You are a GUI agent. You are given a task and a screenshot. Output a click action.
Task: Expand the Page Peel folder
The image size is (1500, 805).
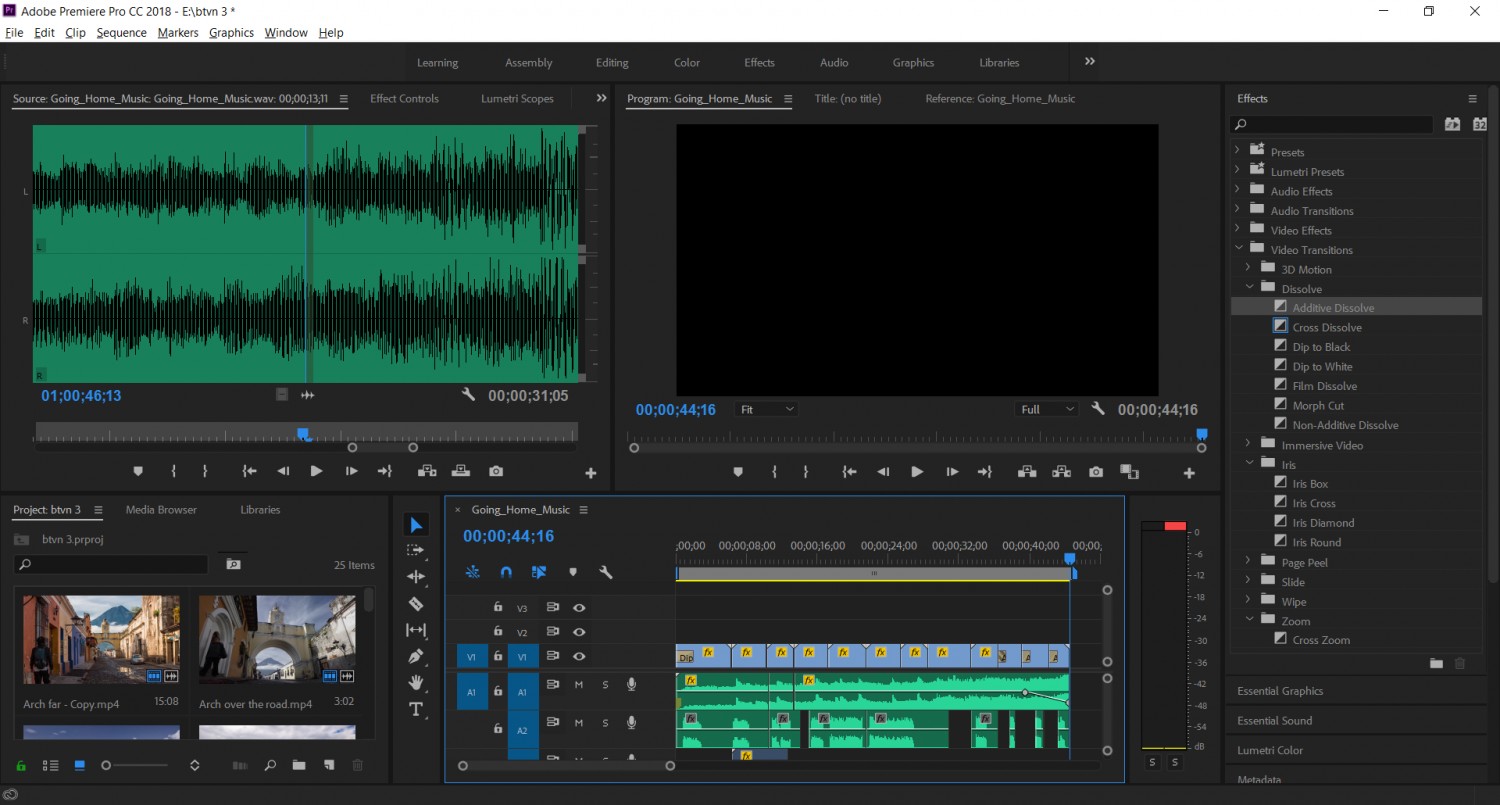pos(1248,562)
